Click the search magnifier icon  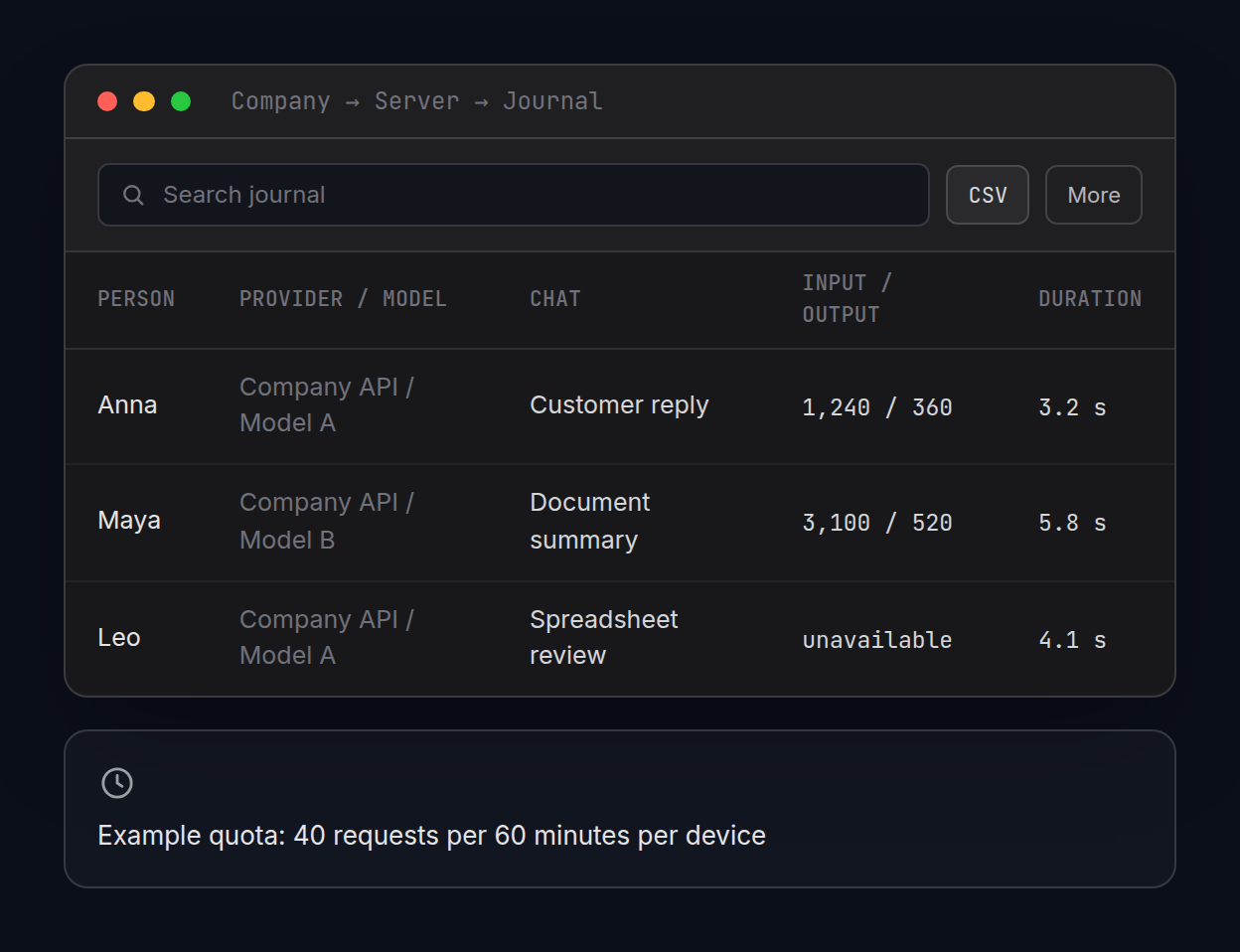(x=133, y=195)
